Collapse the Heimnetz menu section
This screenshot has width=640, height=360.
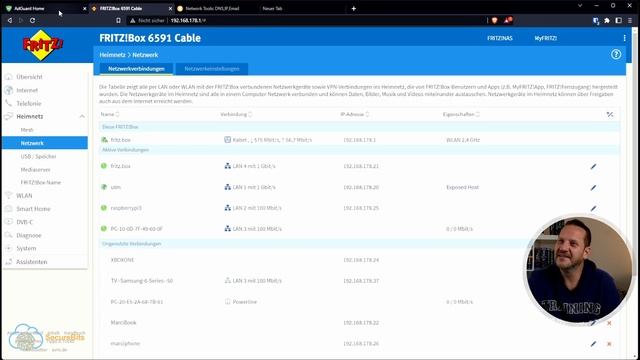[x=82, y=116]
